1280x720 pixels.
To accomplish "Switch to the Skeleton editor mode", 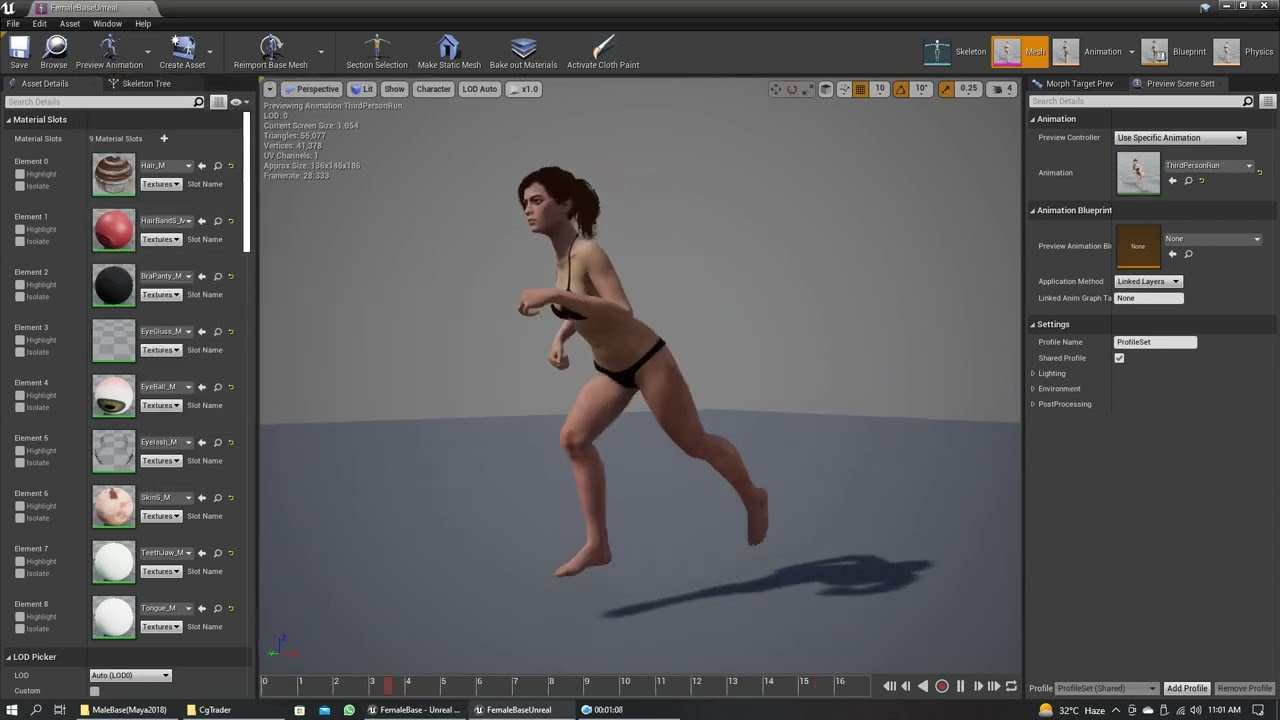I will (955, 52).
